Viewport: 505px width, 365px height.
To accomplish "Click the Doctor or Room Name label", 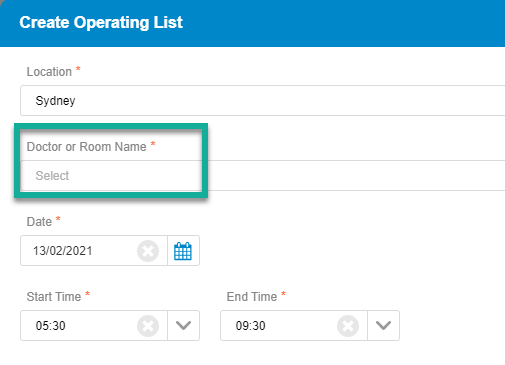I will pyautogui.click(x=87, y=147).
